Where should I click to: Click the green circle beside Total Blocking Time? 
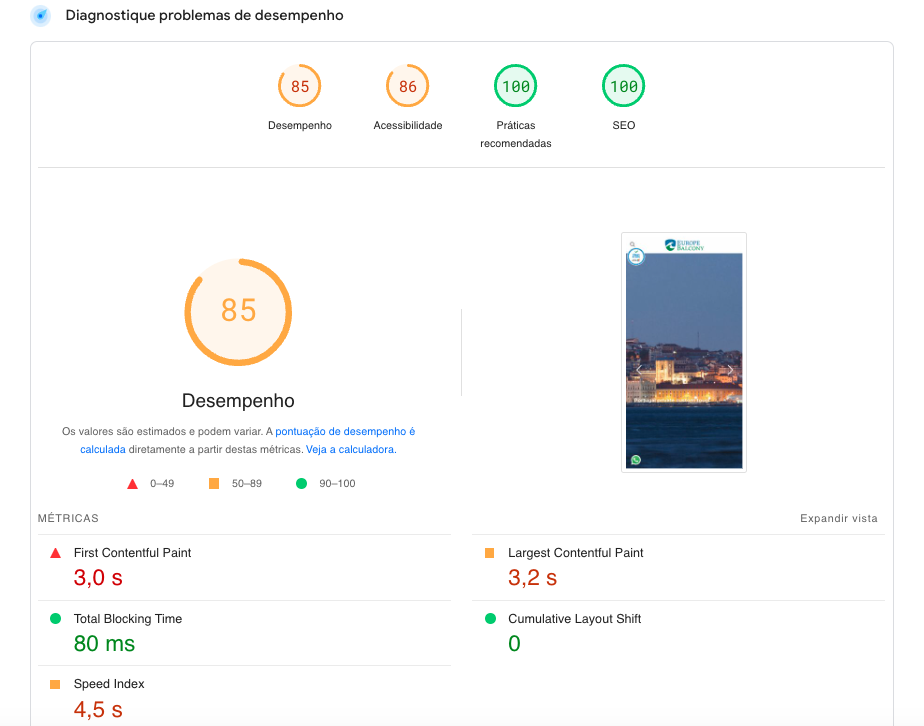(55, 619)
